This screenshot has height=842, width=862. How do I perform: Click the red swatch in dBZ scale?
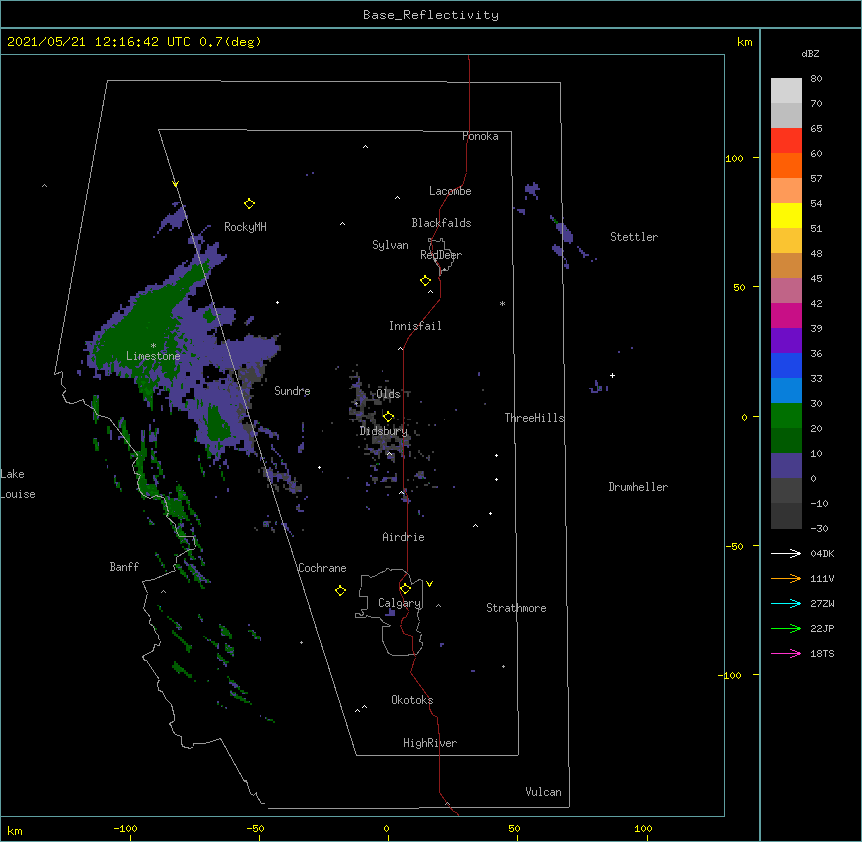[786, 141]
